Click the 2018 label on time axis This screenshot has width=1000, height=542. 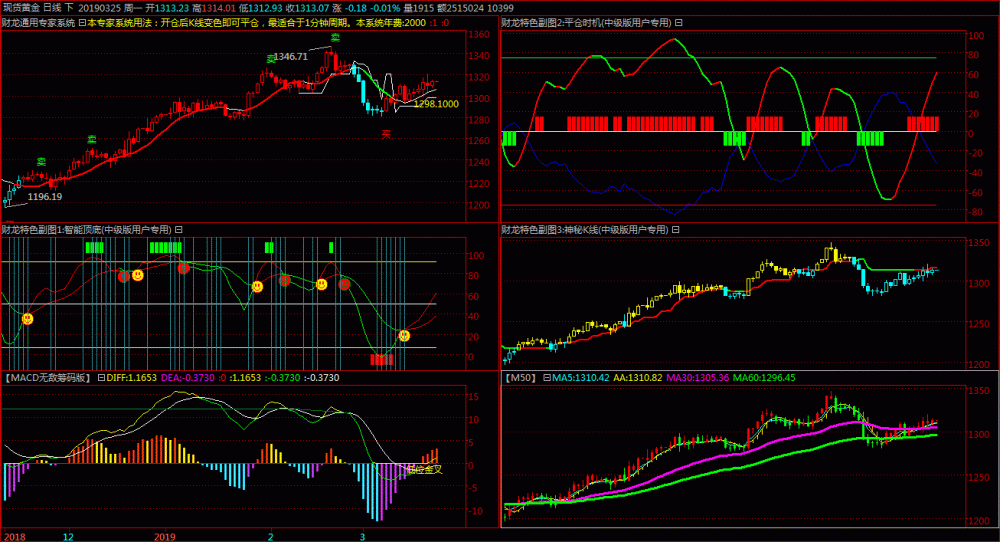pyautogui.click(x=15, y=536)
